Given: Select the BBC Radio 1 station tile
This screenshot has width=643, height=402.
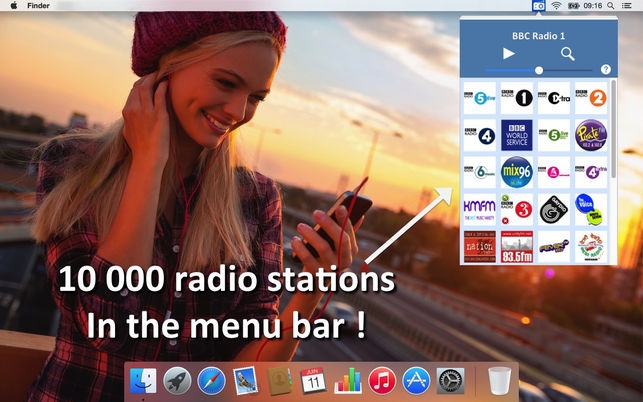Looking at the screenshot, I should coord(517,98).
